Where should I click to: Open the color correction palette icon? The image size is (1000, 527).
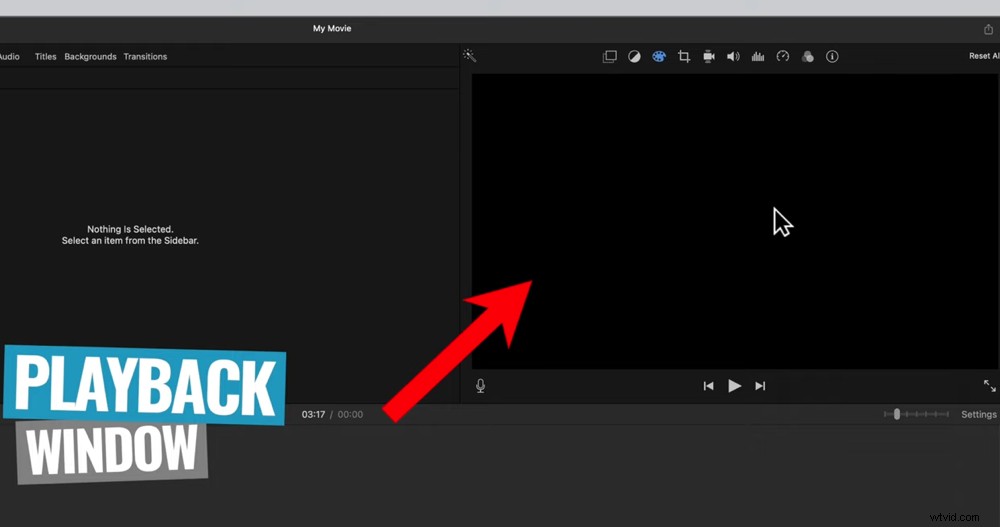click(659, 56)
